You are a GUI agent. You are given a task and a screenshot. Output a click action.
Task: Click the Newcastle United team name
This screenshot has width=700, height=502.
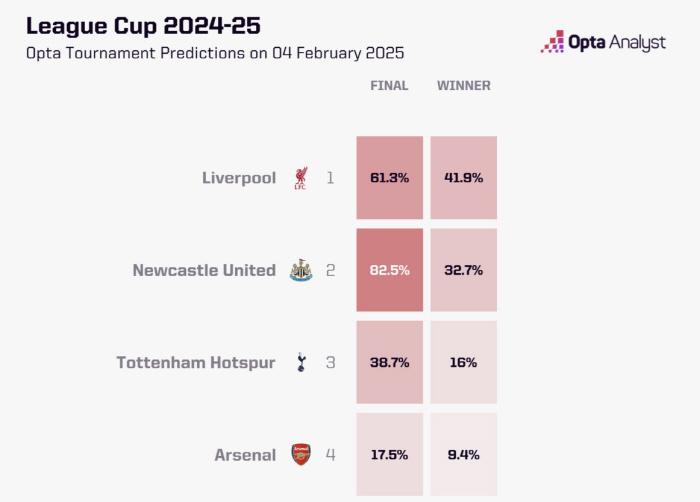[x=204, y=270]
